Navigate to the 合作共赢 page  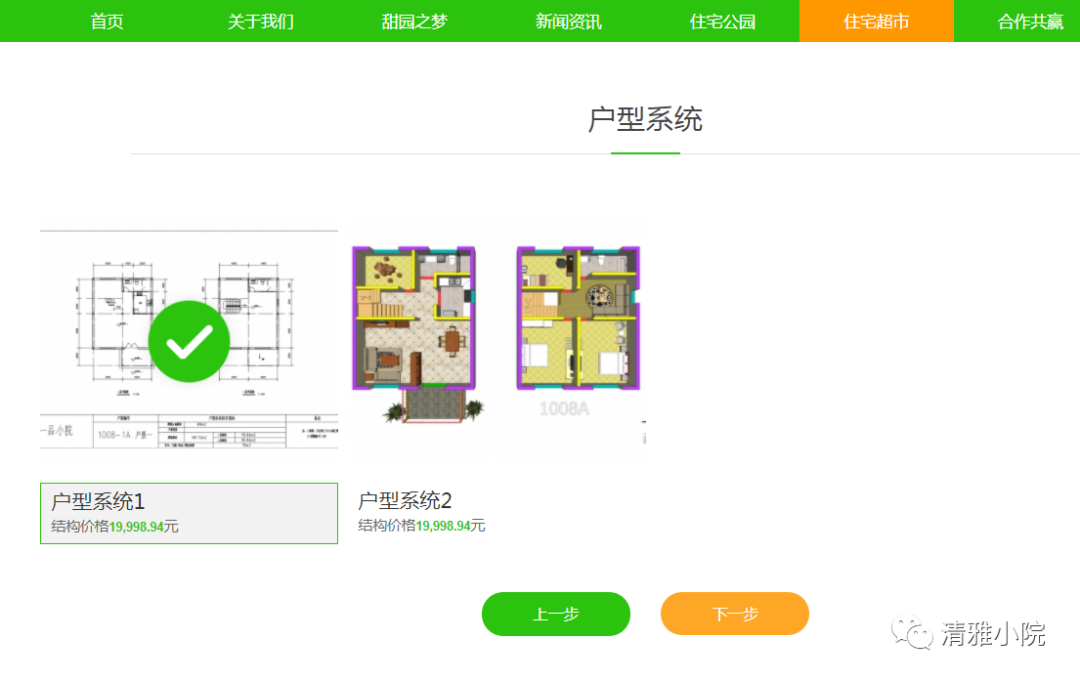[x=1030, y=21]
